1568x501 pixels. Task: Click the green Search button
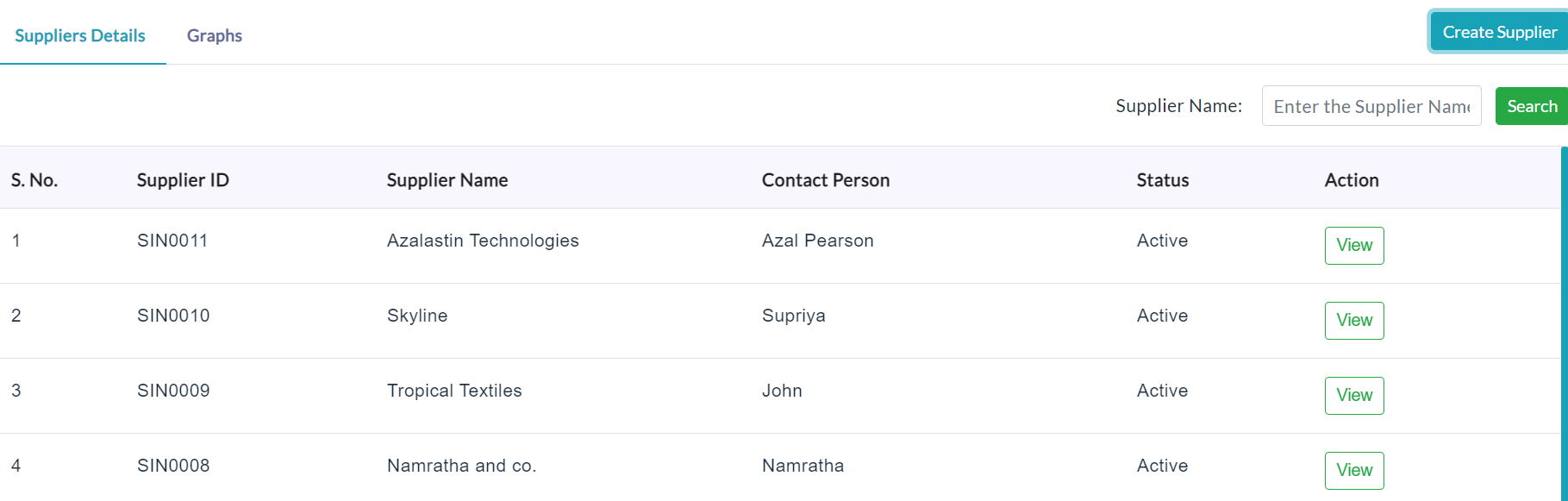click(x=1532, y=106)
